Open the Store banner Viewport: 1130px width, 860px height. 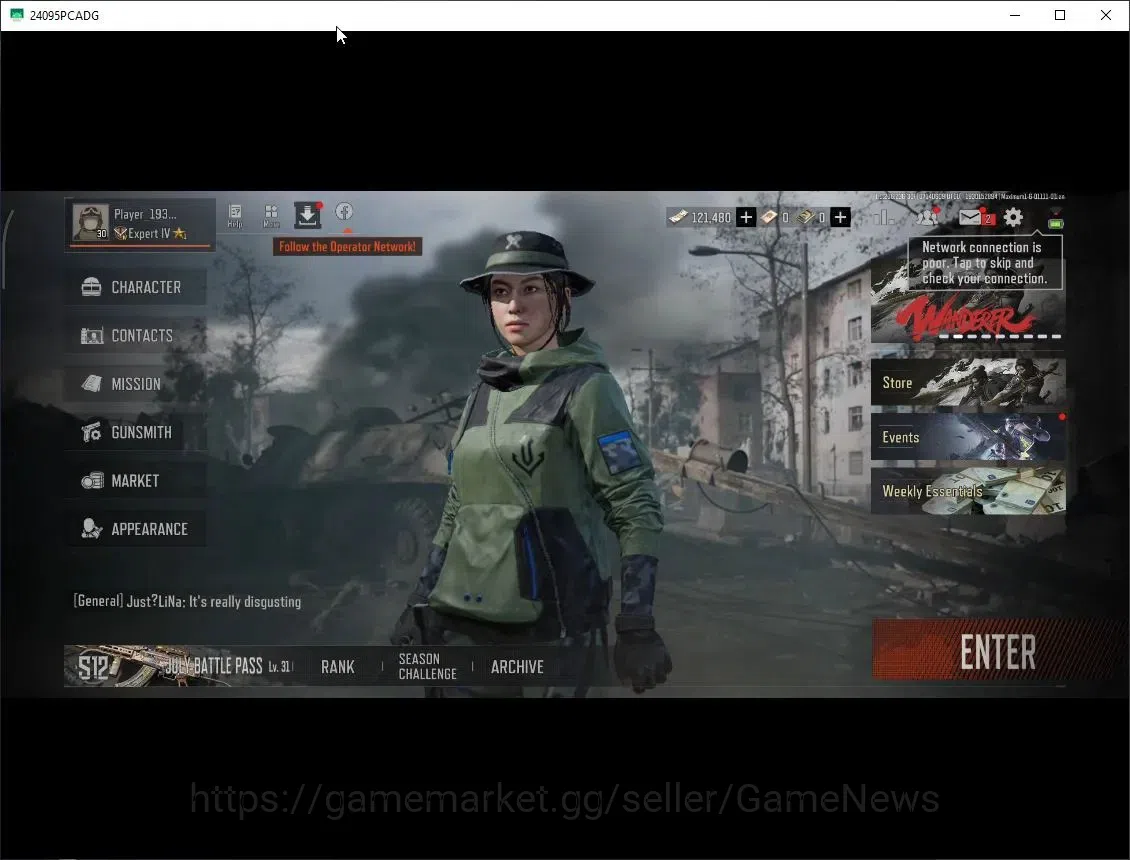(968, 382)
